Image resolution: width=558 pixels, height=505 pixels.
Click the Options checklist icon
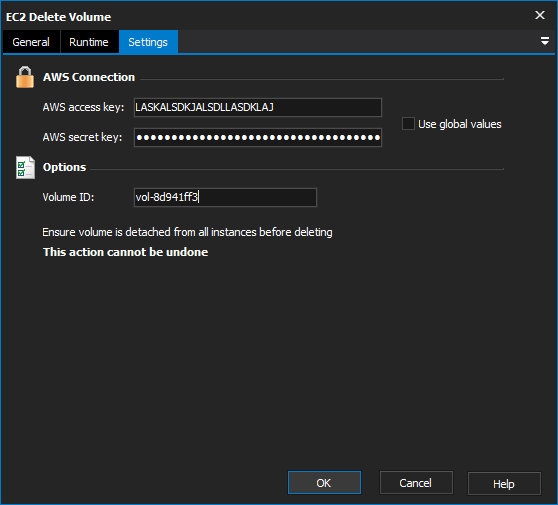(x=25, y=167)
